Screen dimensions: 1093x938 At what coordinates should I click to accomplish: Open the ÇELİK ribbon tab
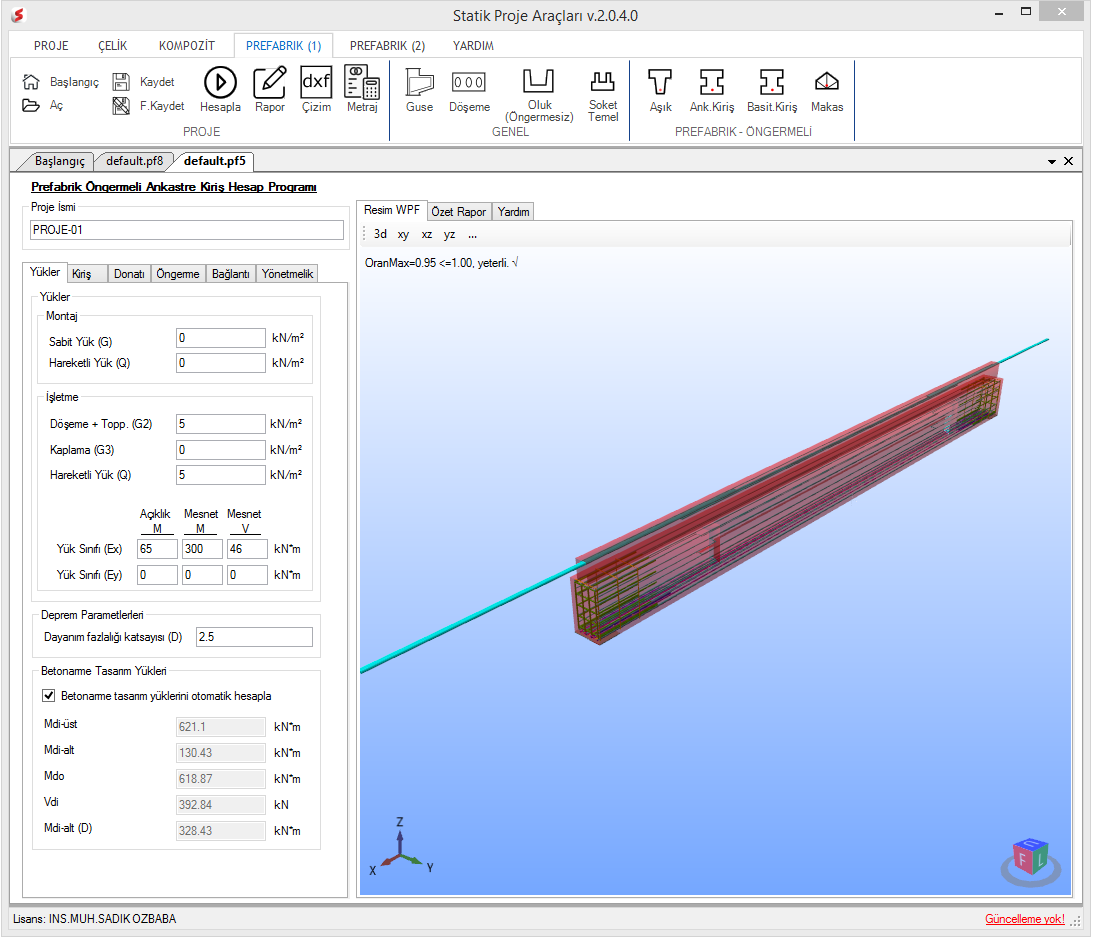coord(112,46)
